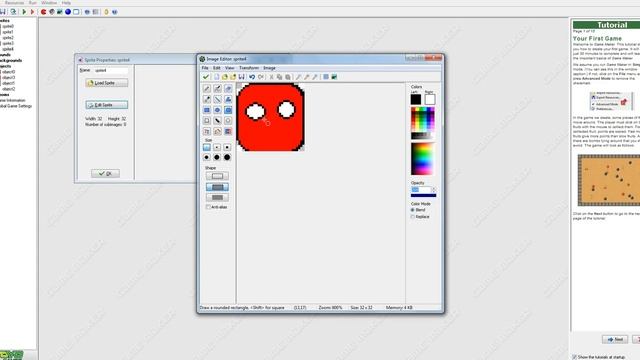
Task: Open the File menu in Image Editor
Action: 205,68
